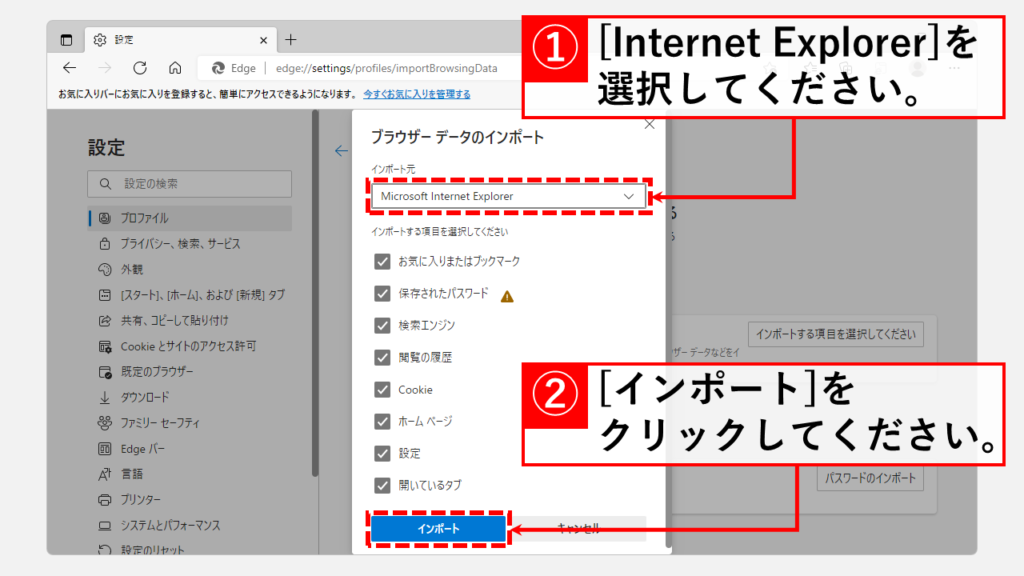
Task: Go back with the browser back arrow
Action: point(70,68)
